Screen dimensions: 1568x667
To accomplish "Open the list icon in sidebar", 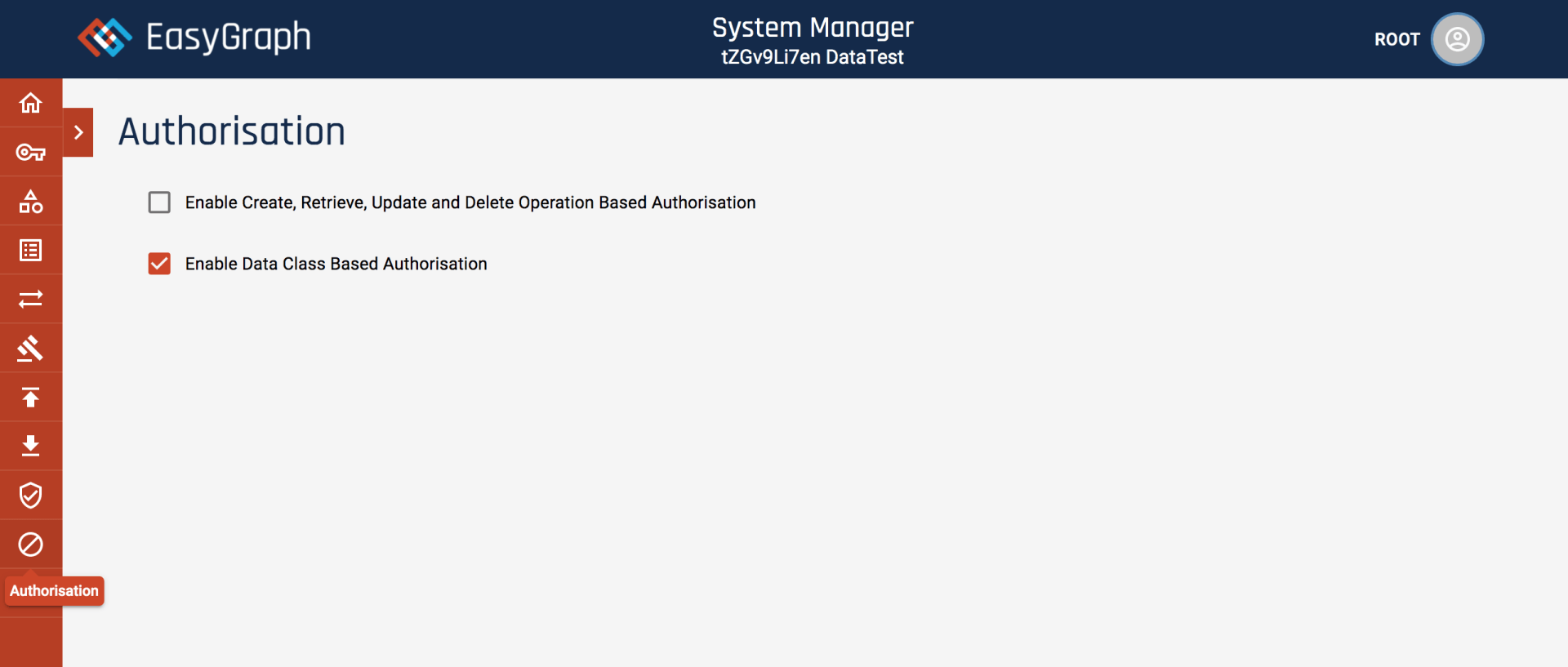I will [30, 250].
